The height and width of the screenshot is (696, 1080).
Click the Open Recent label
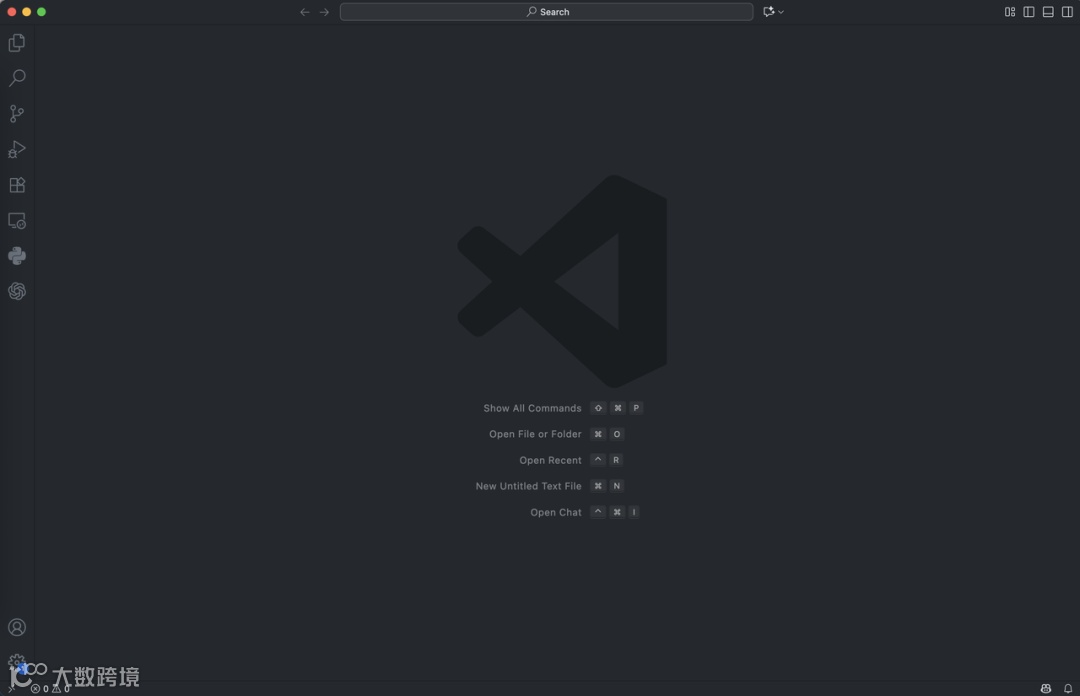[550, 460]
